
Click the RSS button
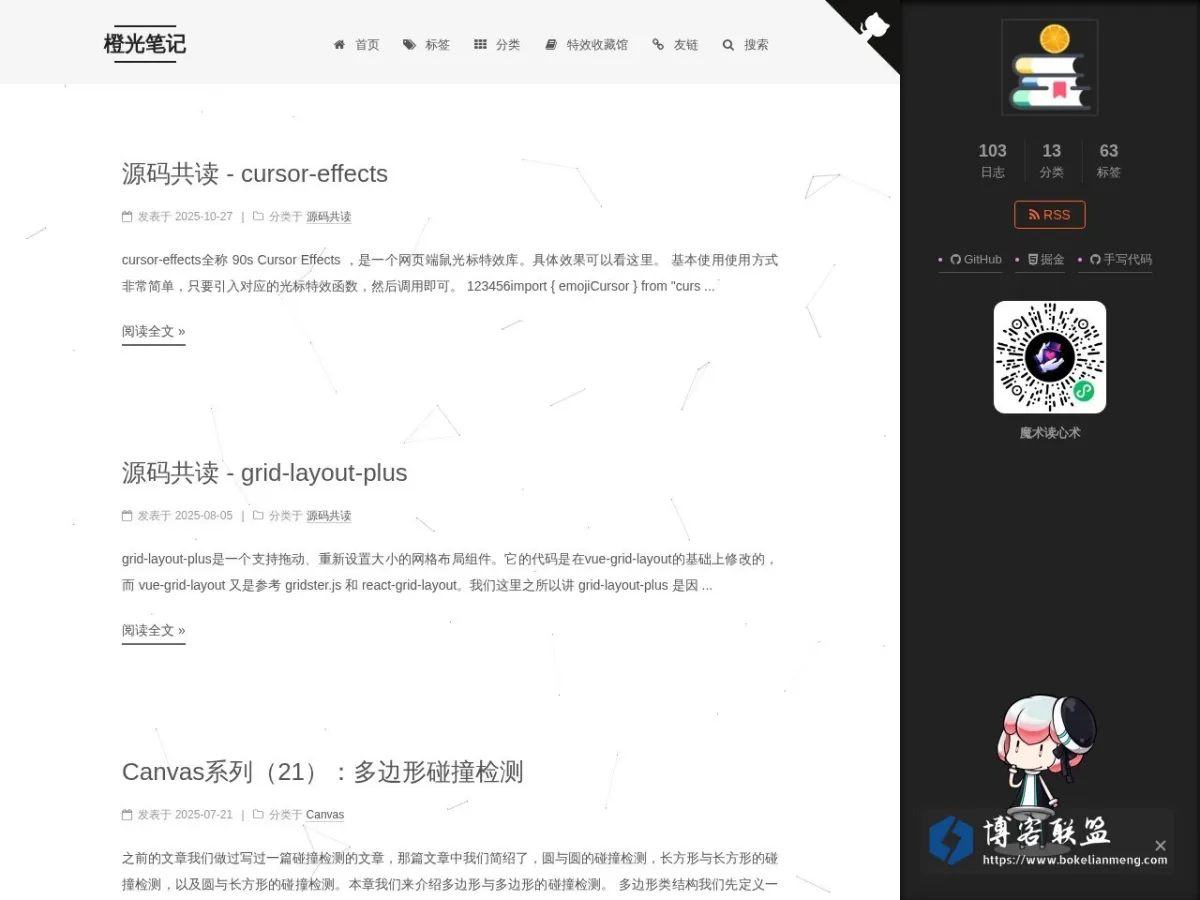coord(1050,215)
